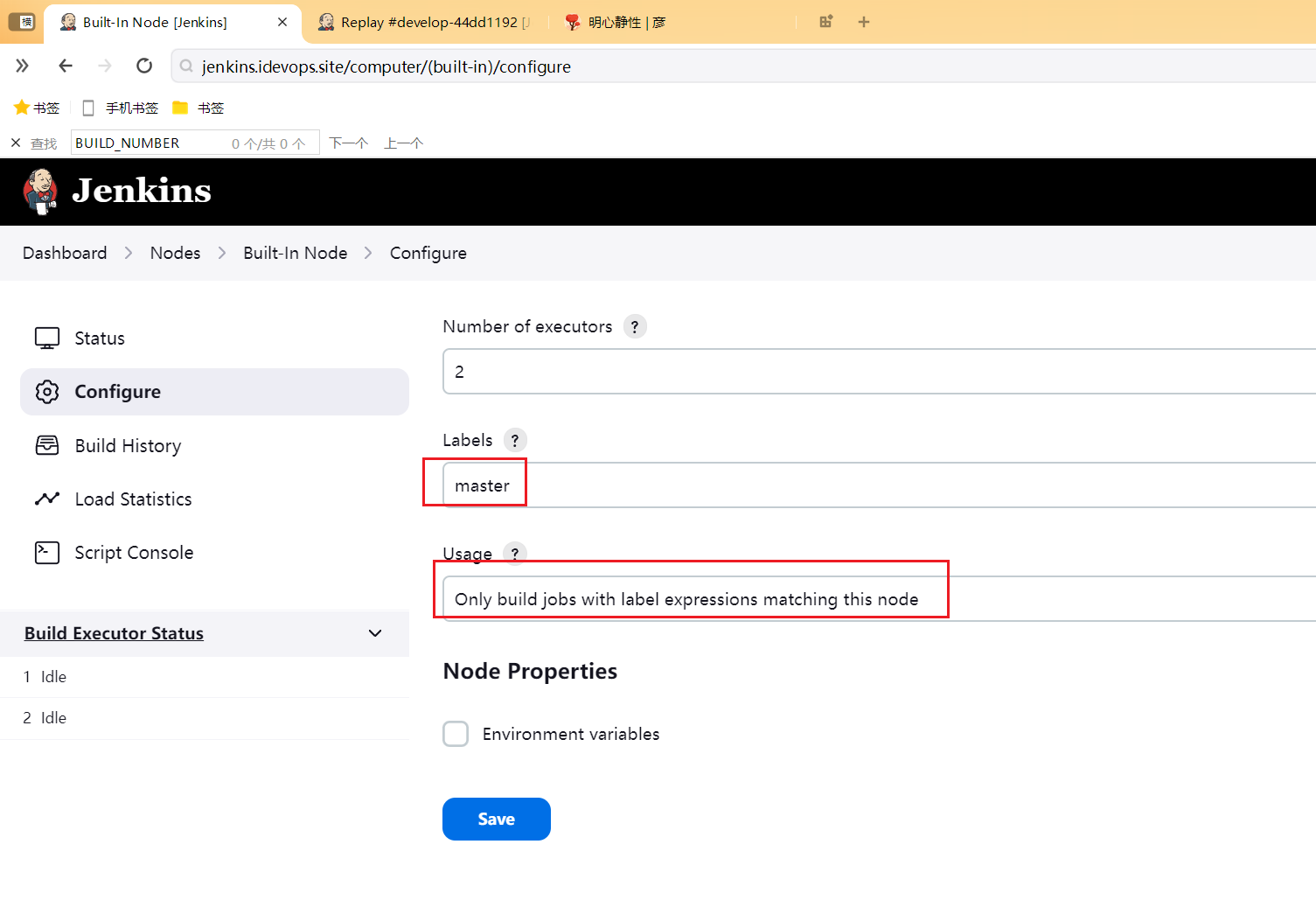Click the Build History inbox icon
This screenshot has height=914, width=1316.
[47, 446]
